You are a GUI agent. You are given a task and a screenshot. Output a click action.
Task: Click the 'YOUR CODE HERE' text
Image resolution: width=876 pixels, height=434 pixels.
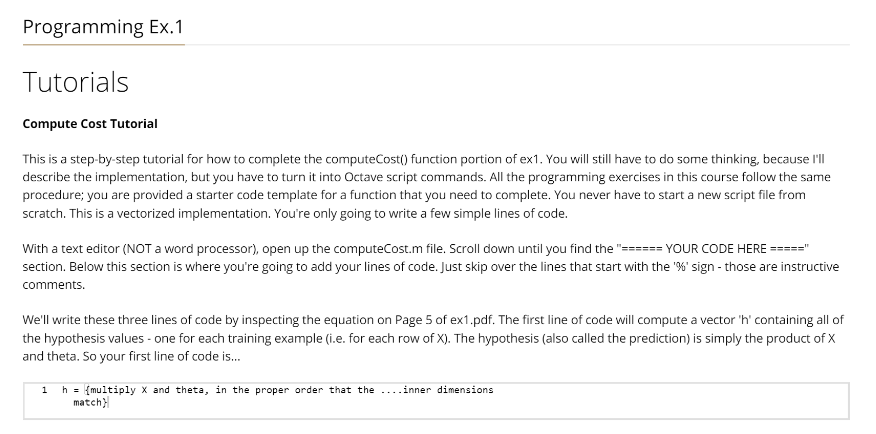tap(716, 249)
